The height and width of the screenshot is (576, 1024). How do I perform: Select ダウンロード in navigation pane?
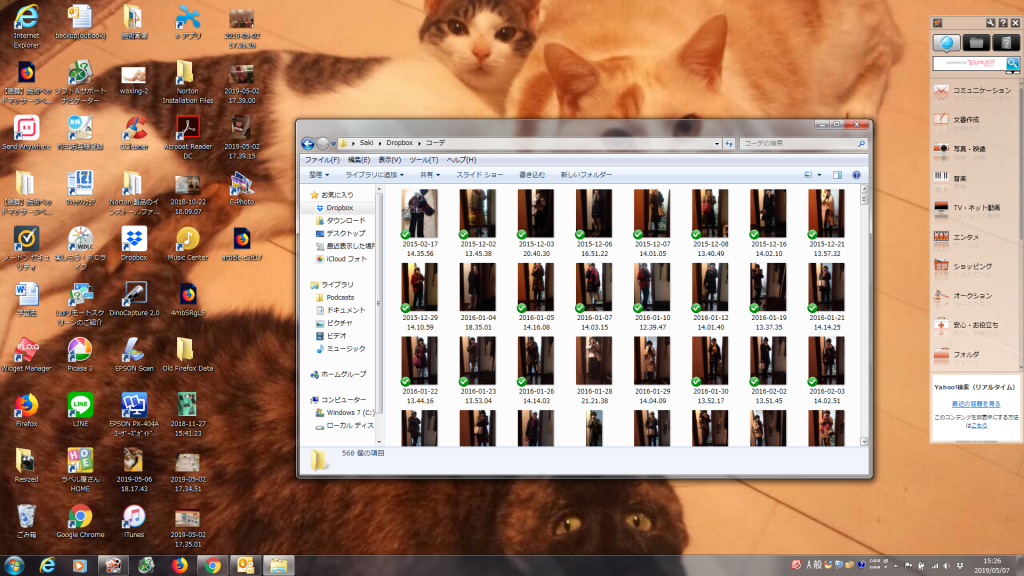pos(346,220)
